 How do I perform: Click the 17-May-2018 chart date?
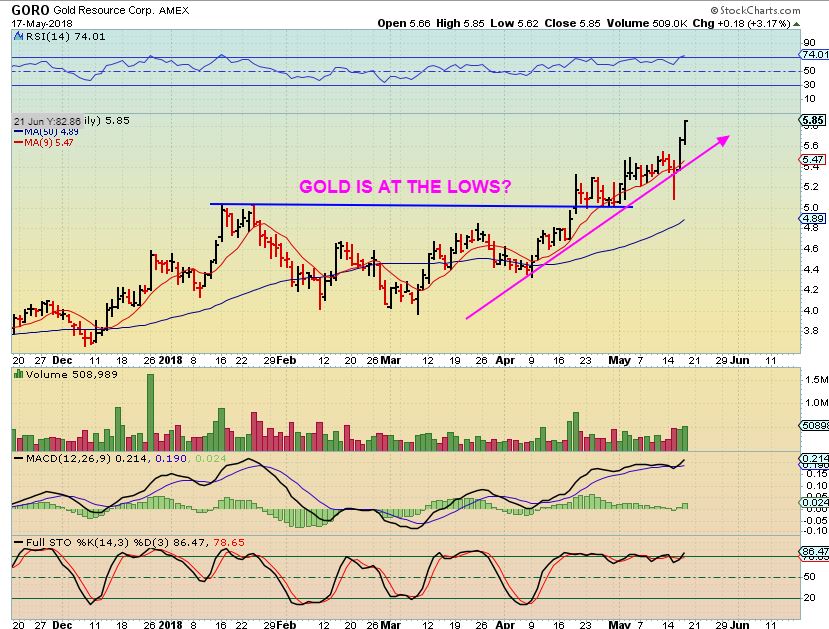(x=42, y=24)
